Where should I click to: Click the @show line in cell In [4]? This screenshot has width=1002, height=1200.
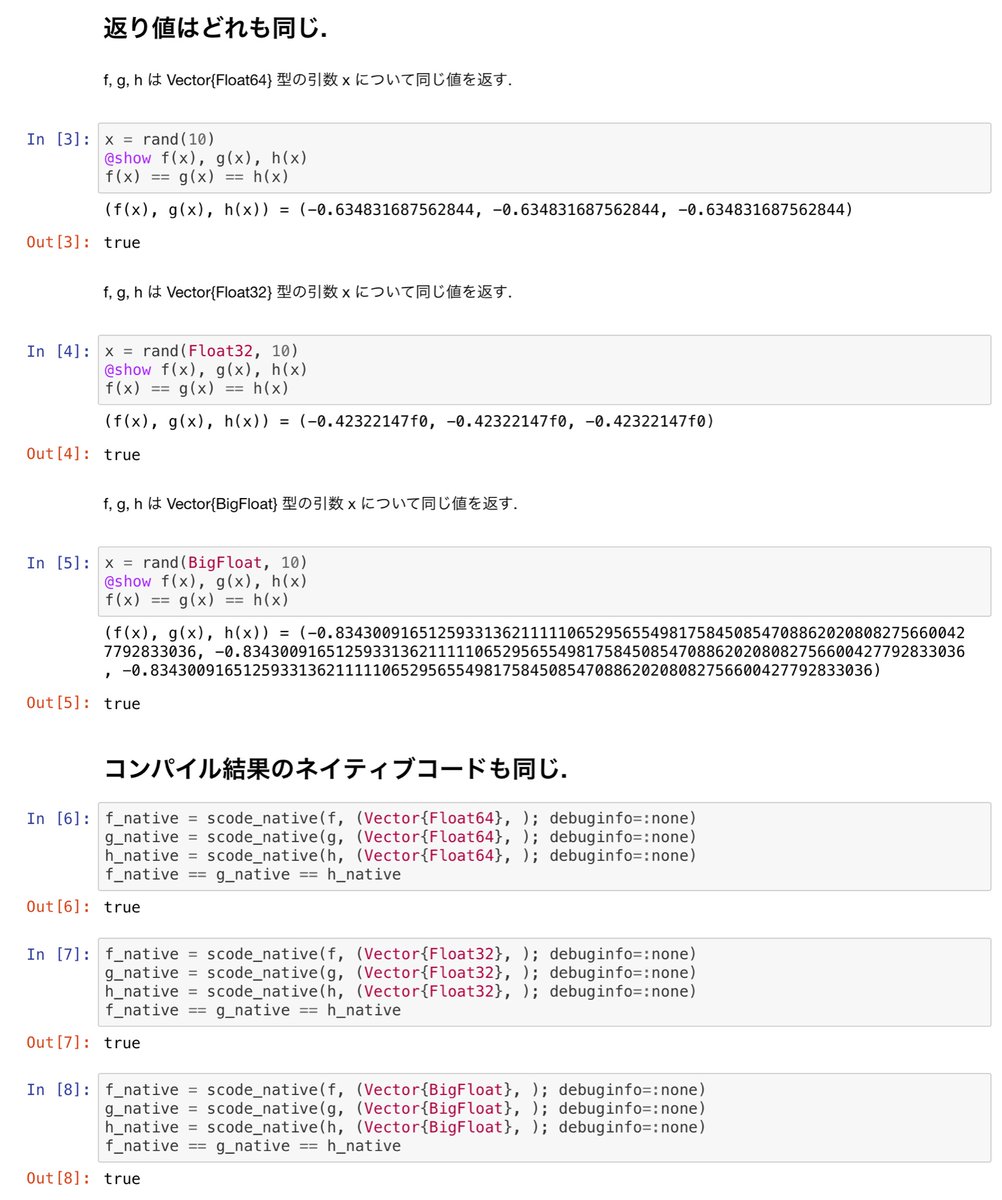coord(206,369)
